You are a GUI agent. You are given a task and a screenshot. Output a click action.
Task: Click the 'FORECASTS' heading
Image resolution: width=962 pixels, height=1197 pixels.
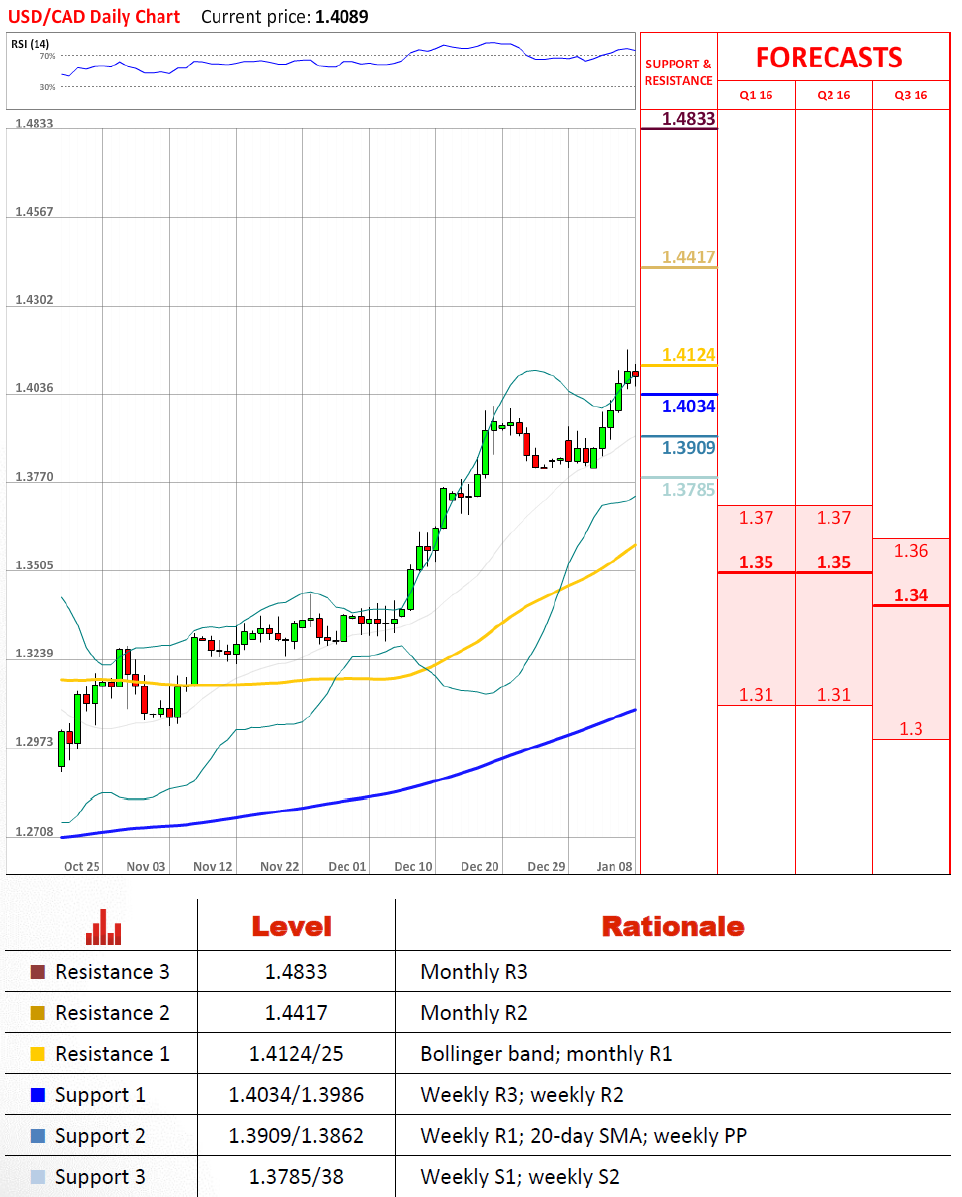(829, 57)
